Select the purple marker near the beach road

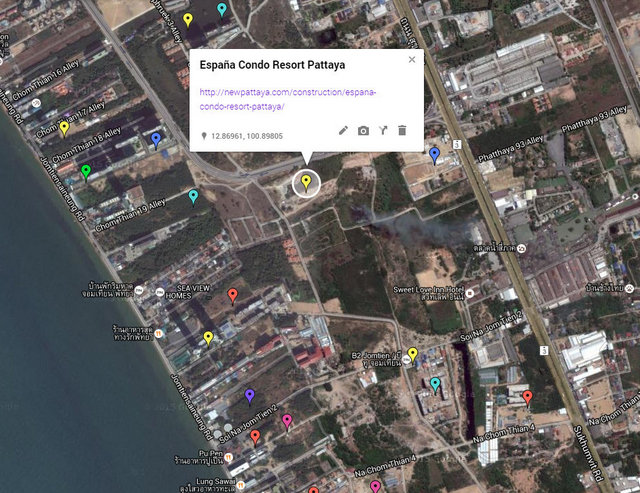pos(249,396)
